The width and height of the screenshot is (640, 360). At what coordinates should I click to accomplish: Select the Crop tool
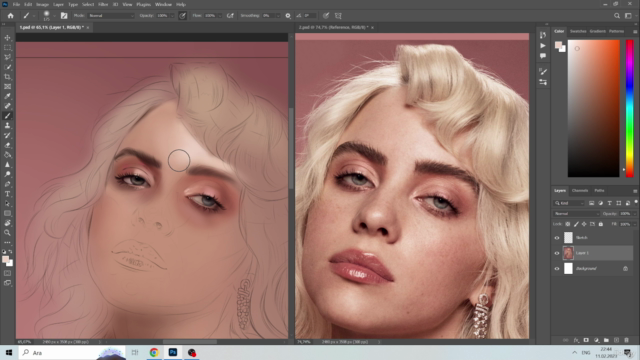point(7,77)
